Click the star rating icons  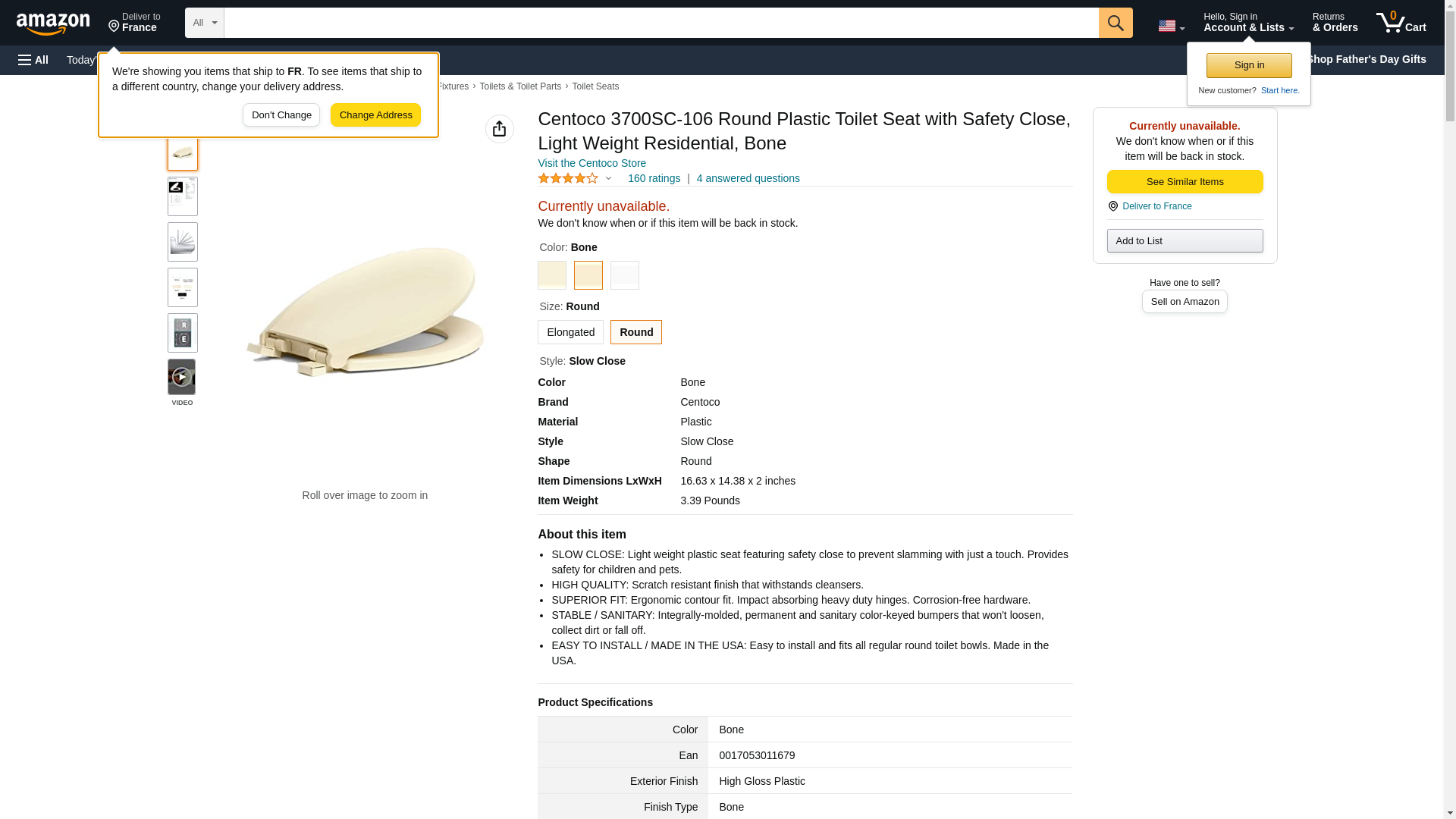(568, 178)
